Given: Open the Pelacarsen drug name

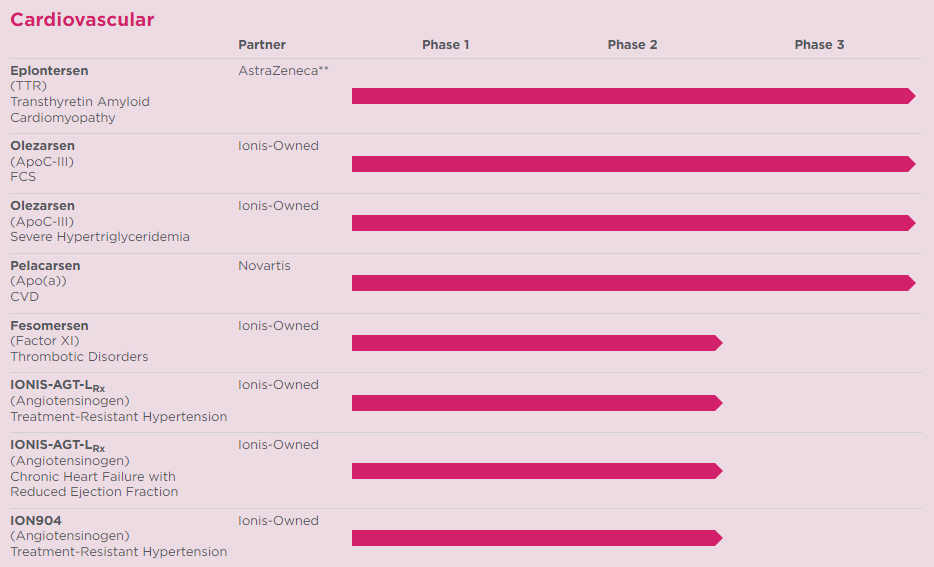Looking at the screenshot, I should tap(45, 266).
